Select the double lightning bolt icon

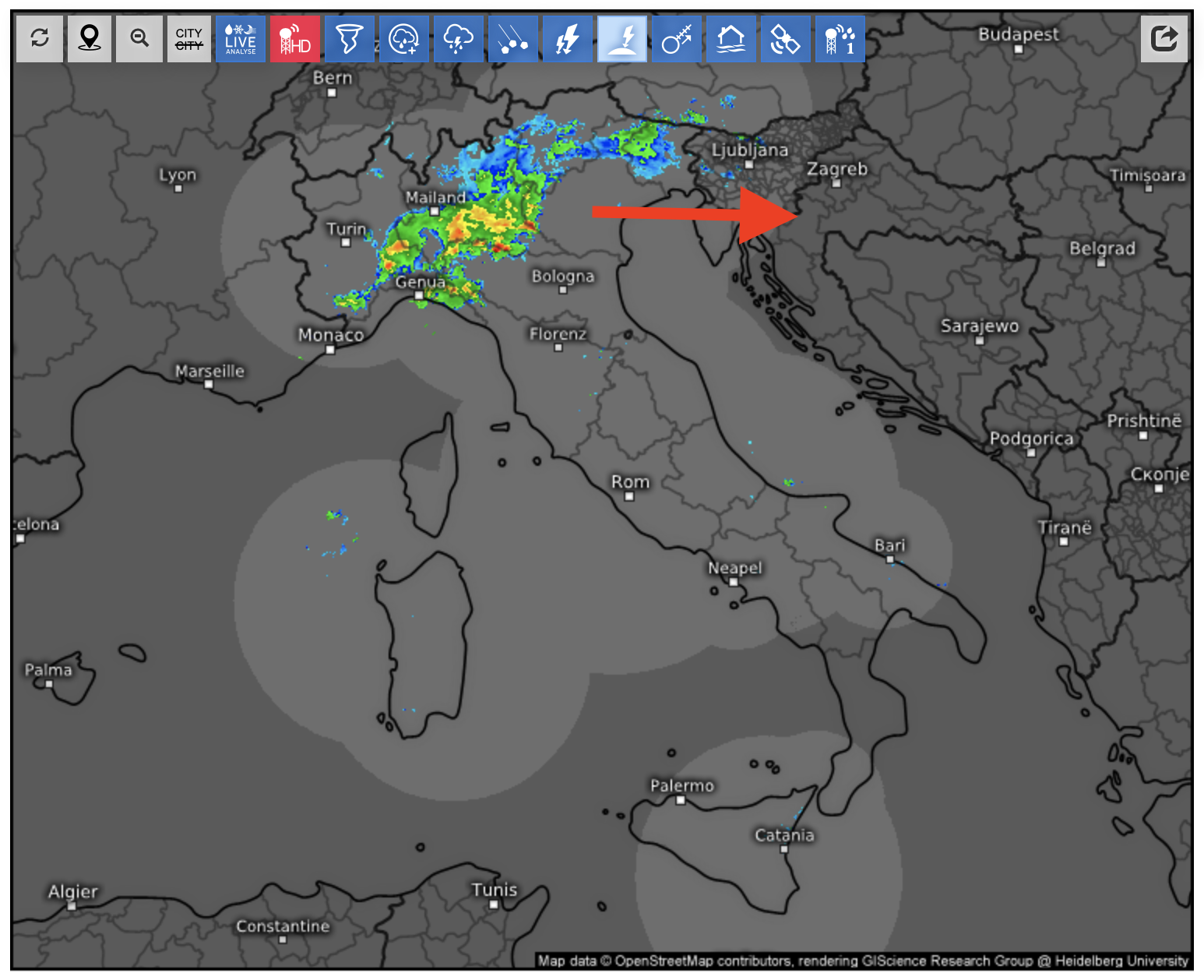click(568, 38)
